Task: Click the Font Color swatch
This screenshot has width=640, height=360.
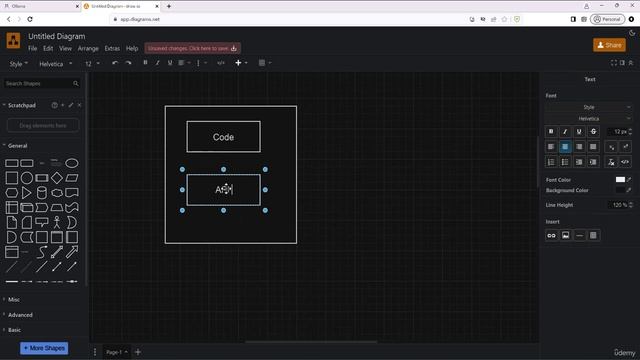Action: coord(620,180)
